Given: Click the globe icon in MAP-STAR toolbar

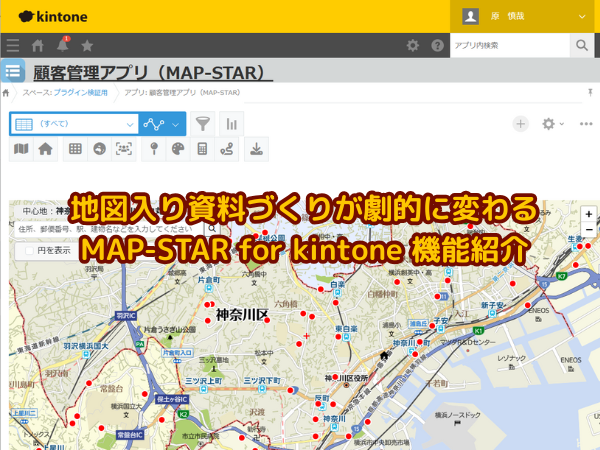Looking at the screenshot, I should tap(99, 149).
